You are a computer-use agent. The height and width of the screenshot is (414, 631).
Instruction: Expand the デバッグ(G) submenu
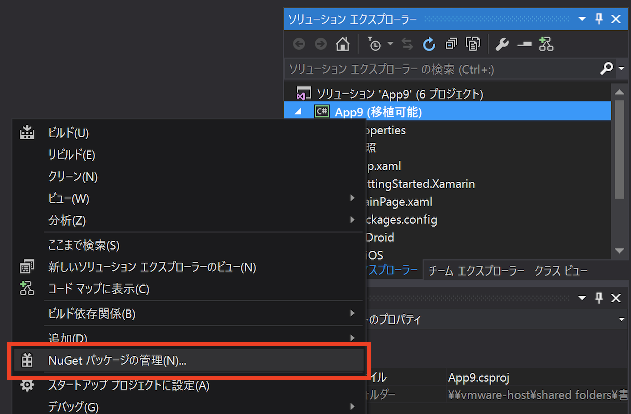click(x=189, y=407)
